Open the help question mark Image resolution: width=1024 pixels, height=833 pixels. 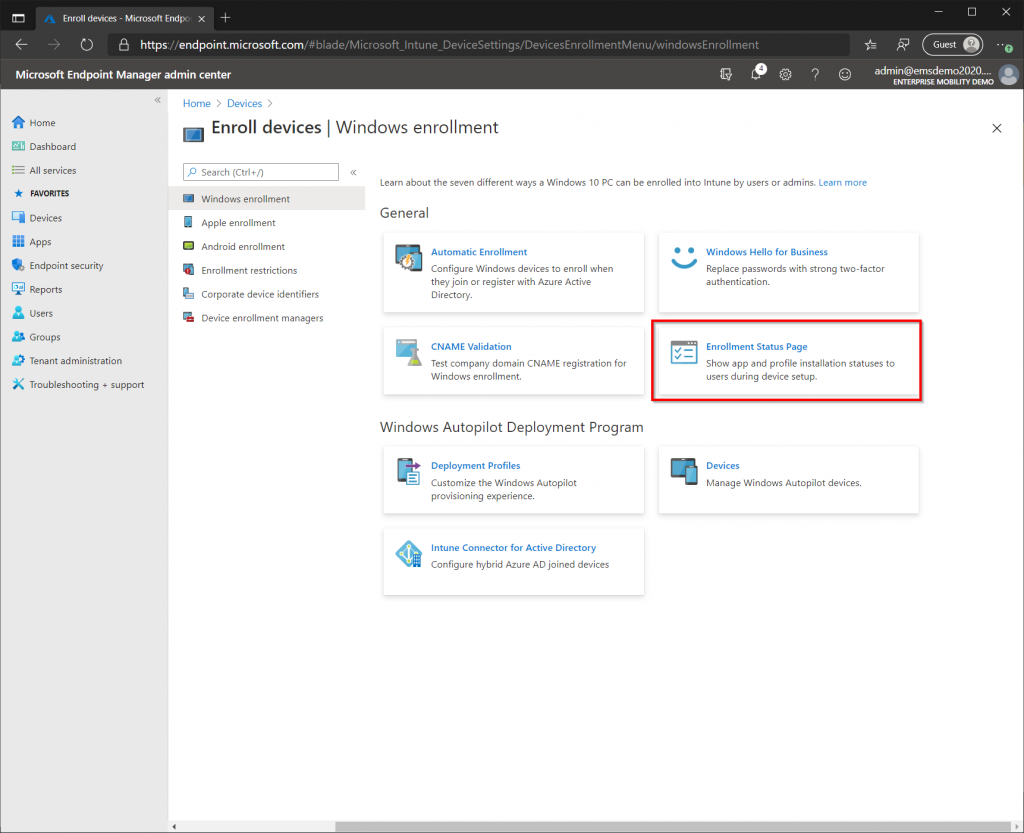point(815,74)
